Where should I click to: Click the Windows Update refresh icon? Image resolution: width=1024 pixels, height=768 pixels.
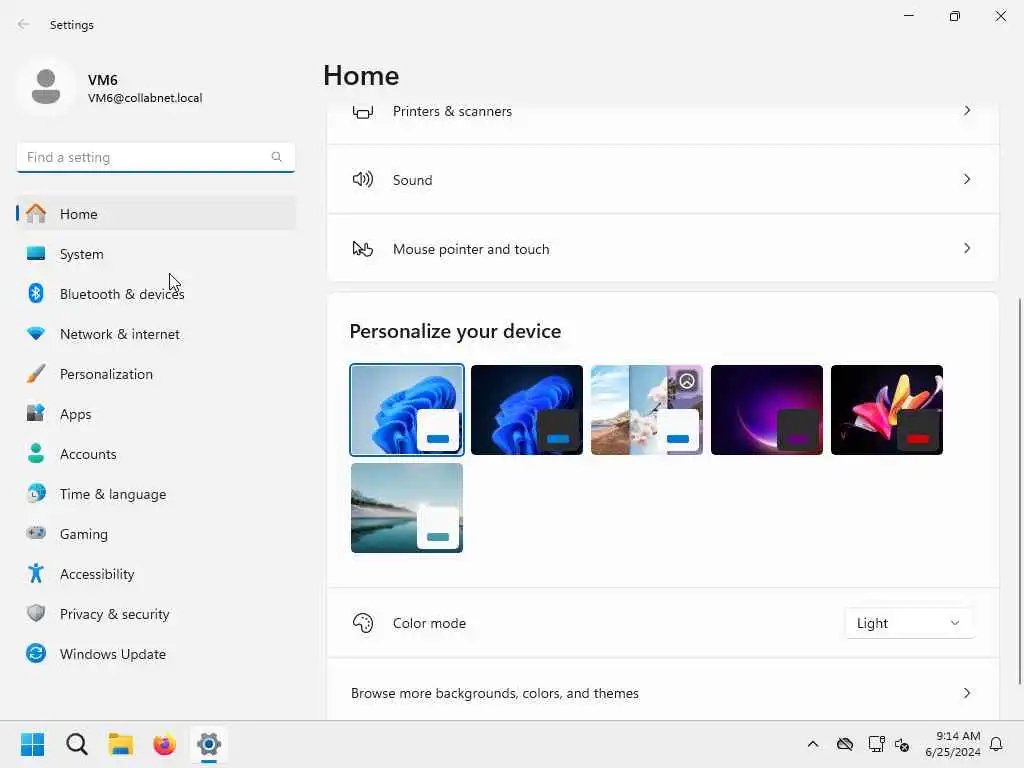pyautogui.click(x=36, y=653)
